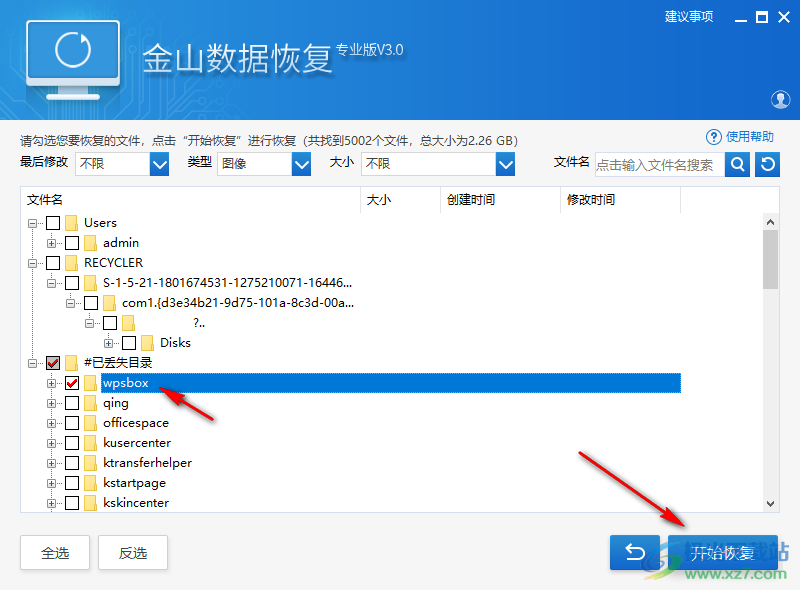Click the 全选 button

coord(55,552)
